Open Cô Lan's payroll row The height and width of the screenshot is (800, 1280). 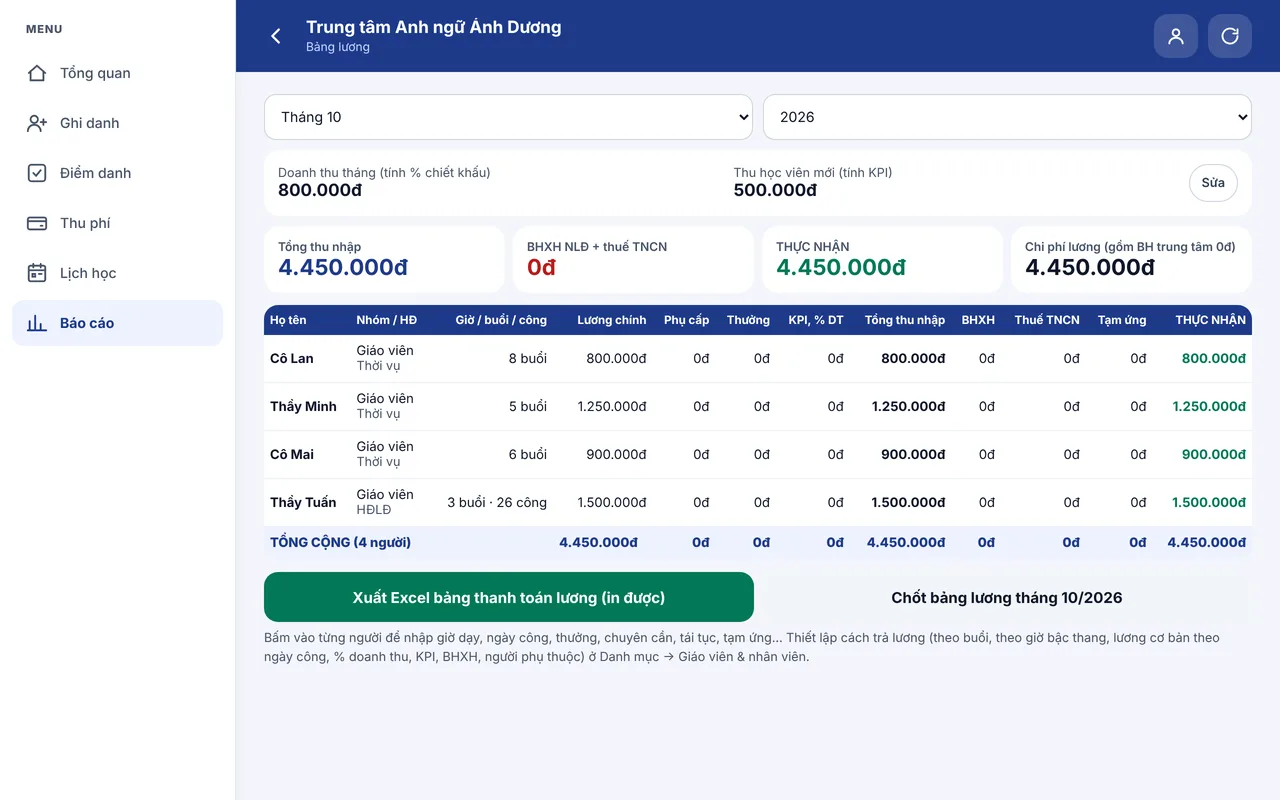(x=758, y=358)
